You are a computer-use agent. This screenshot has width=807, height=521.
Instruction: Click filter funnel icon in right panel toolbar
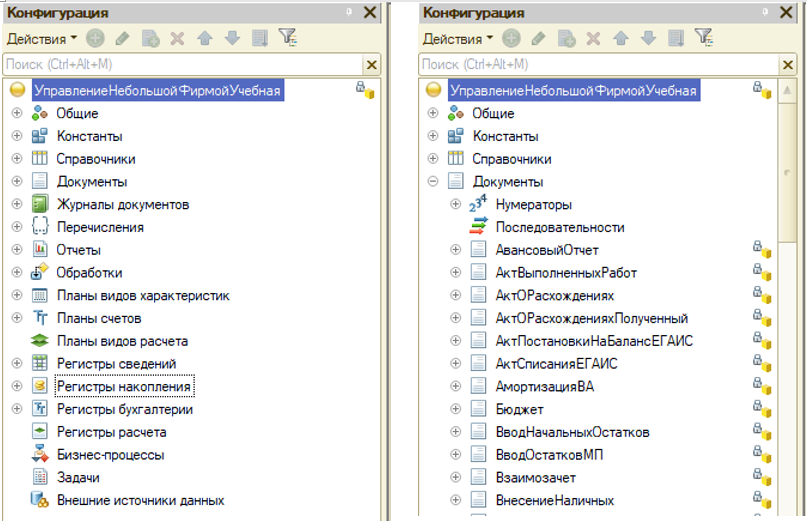click(704, 37)
